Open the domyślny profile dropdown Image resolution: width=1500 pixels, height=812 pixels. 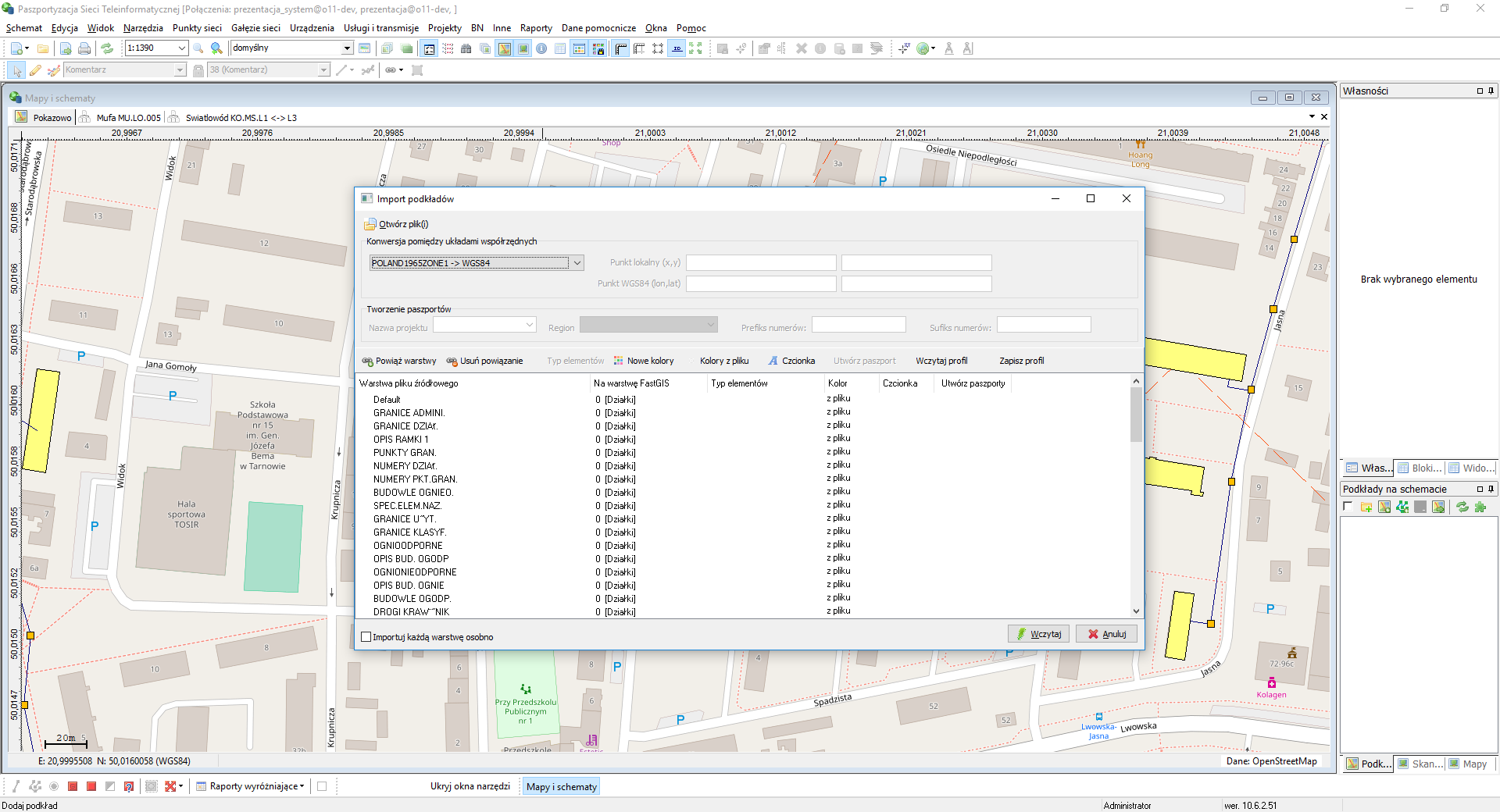[348, 48]
